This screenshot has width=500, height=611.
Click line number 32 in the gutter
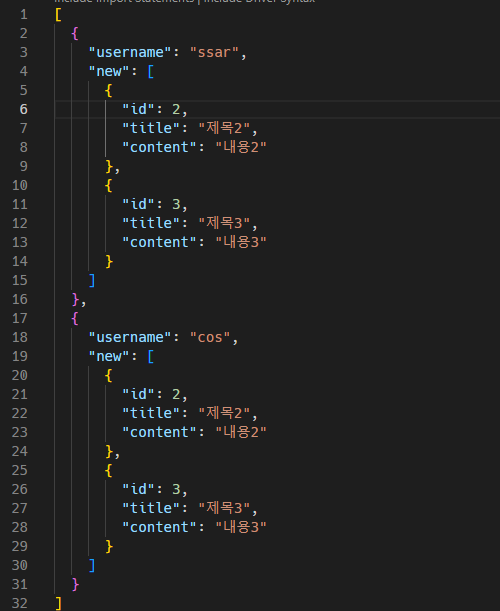click(19, 603)
